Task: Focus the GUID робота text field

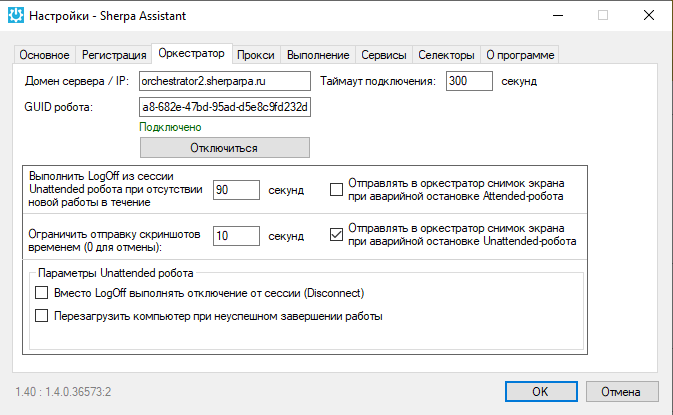Action: point(225,107)
